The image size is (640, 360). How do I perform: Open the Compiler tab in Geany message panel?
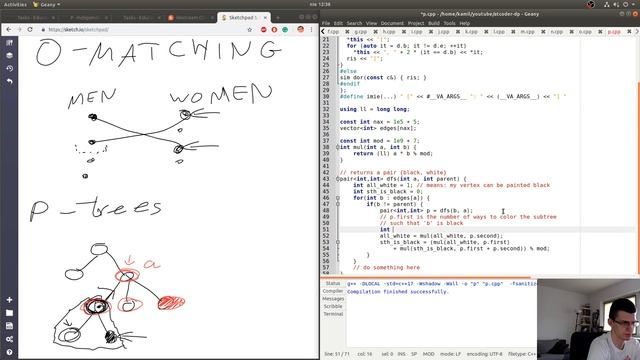[x=333, y=291]
